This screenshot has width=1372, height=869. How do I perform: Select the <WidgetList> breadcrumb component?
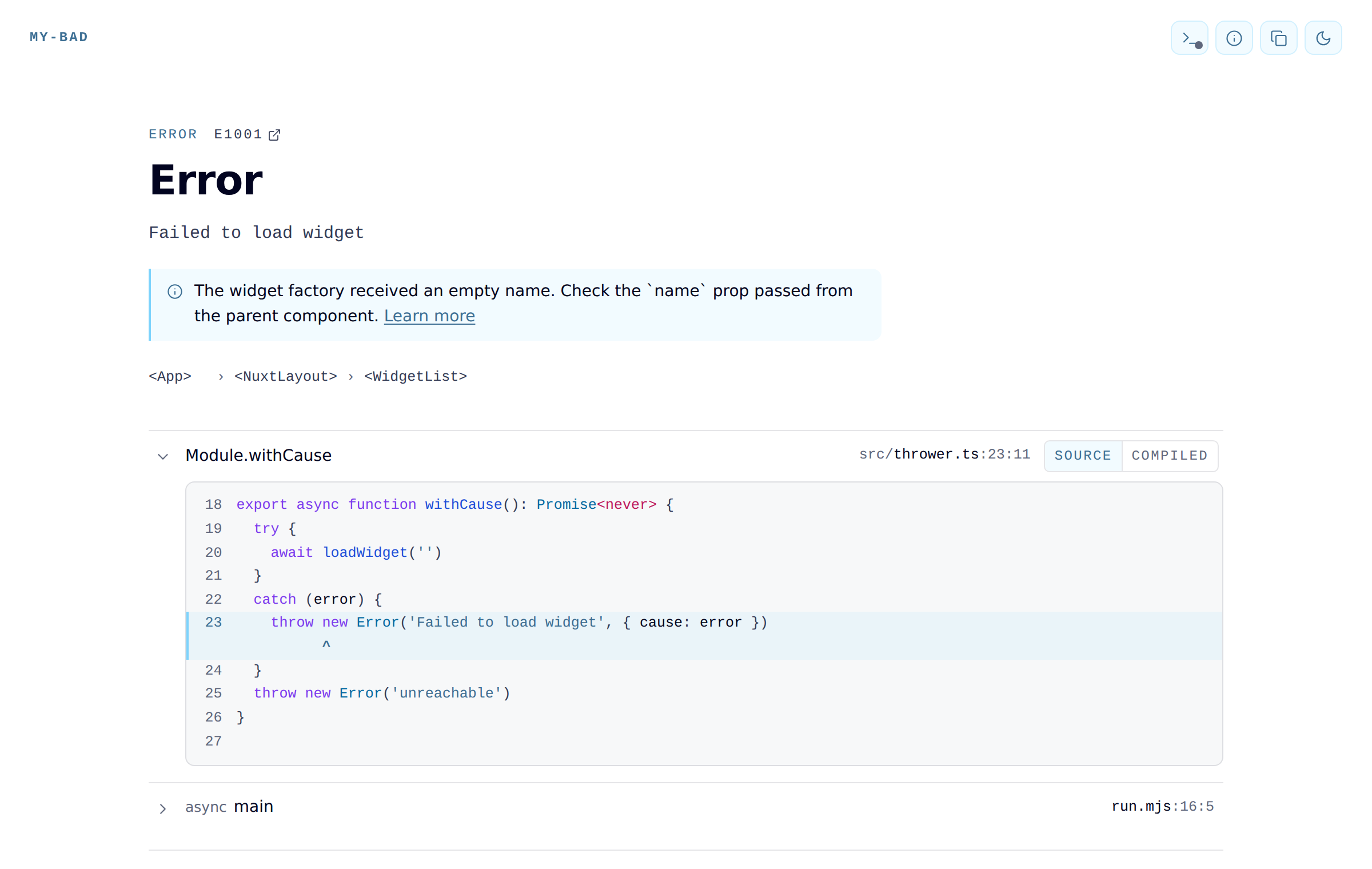tap(416, 376)
